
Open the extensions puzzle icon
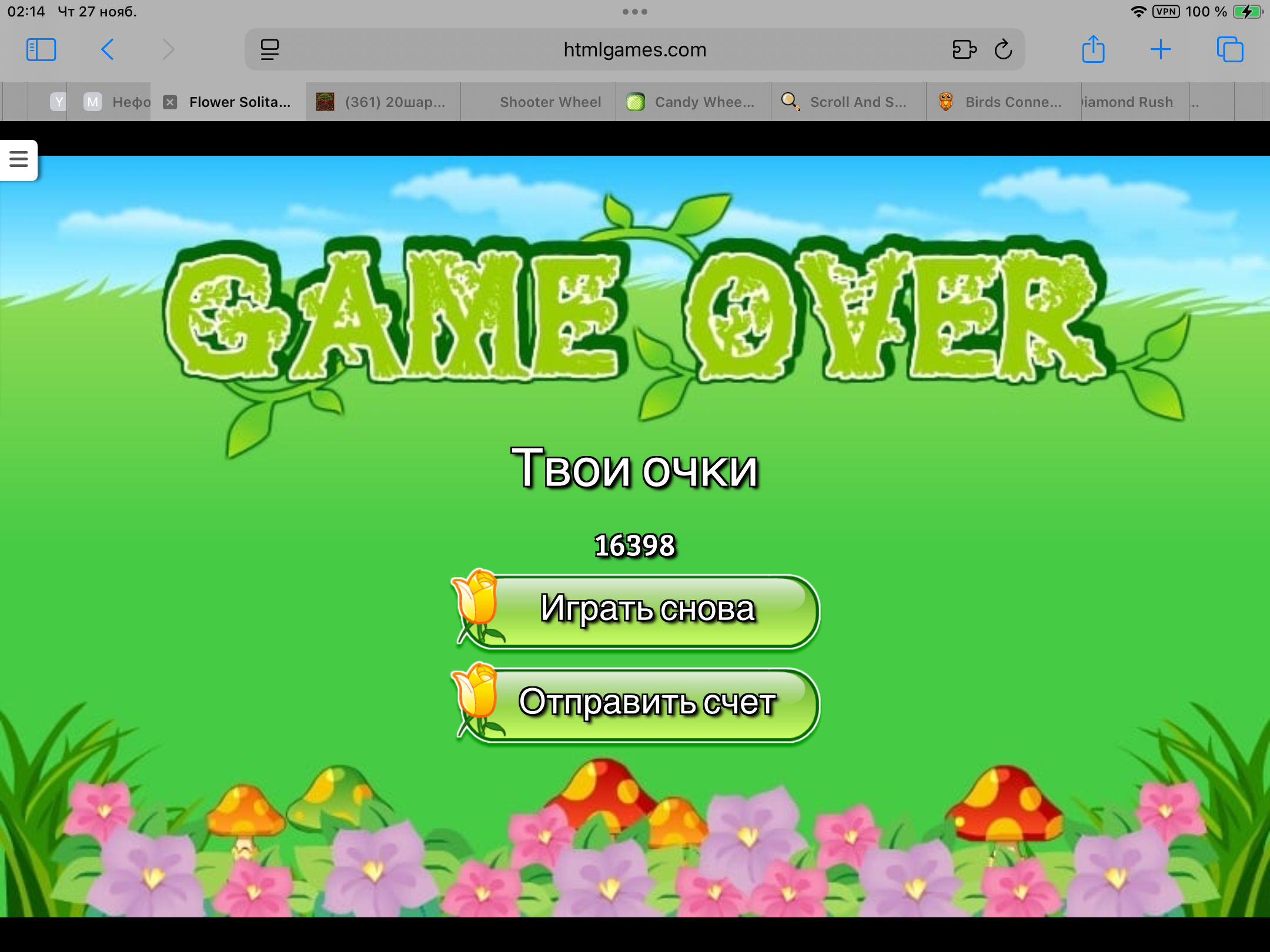[x=964, y=50]
